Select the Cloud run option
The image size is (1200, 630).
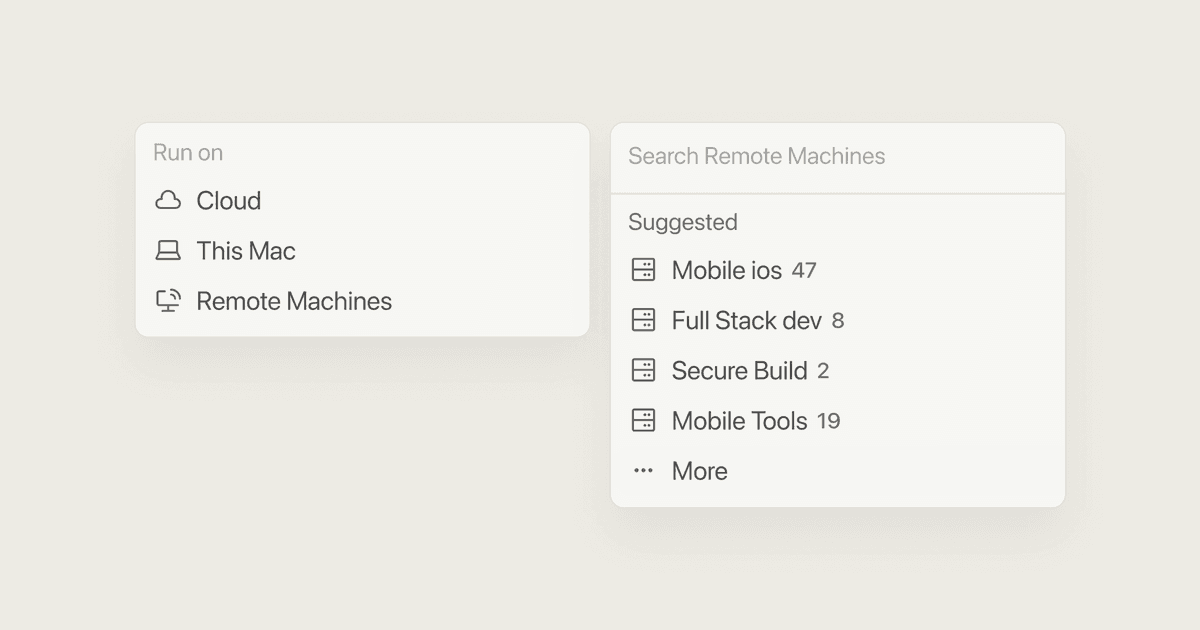[362, 201]
